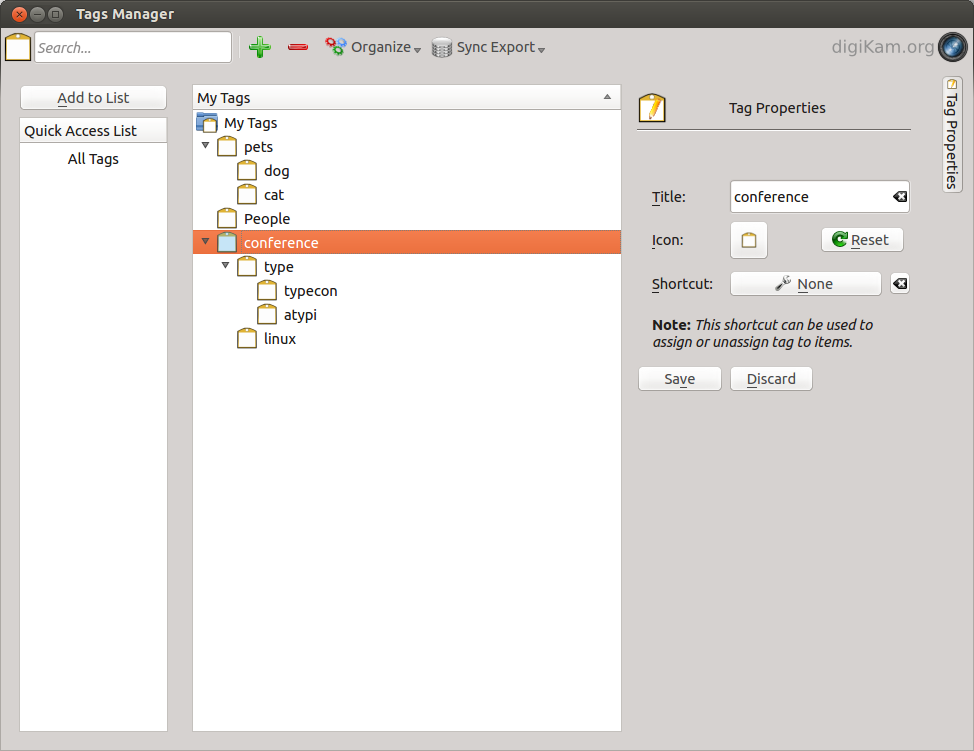Open the Sync Export dropdown menu

click(489, 47)
